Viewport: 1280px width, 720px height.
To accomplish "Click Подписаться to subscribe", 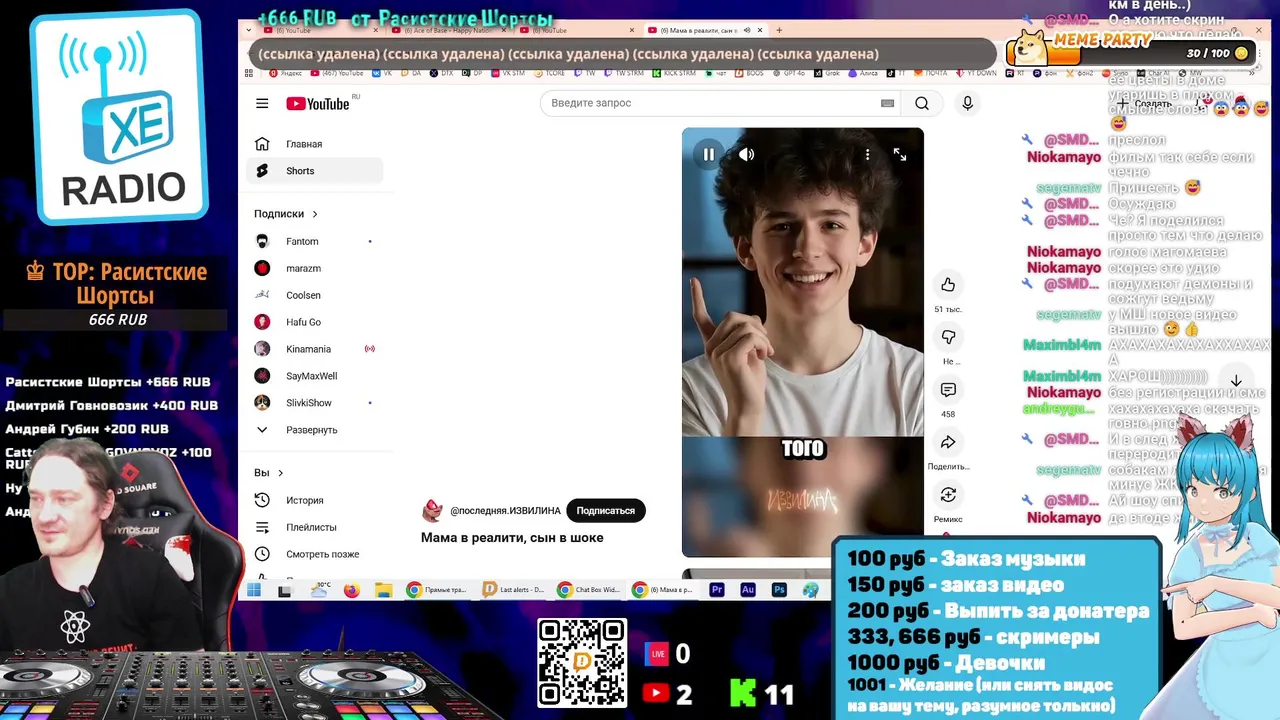I will point(606,510).
